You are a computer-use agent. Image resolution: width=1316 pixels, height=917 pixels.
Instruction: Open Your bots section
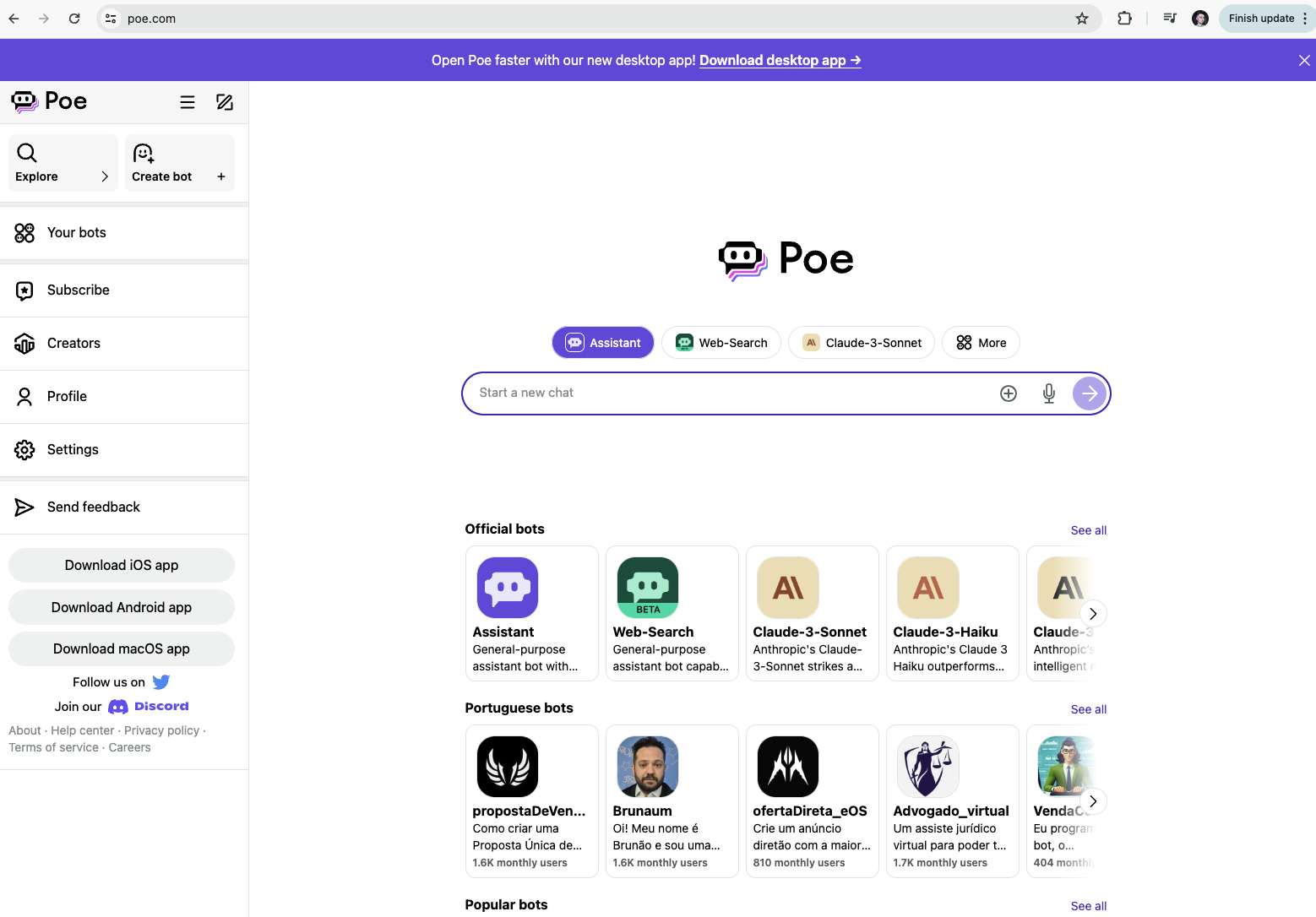124,232
